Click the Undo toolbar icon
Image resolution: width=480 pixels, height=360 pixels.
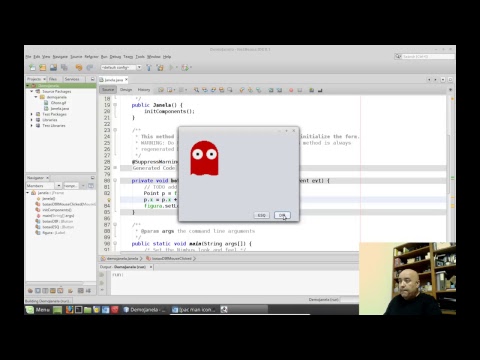tap(79, 67)
